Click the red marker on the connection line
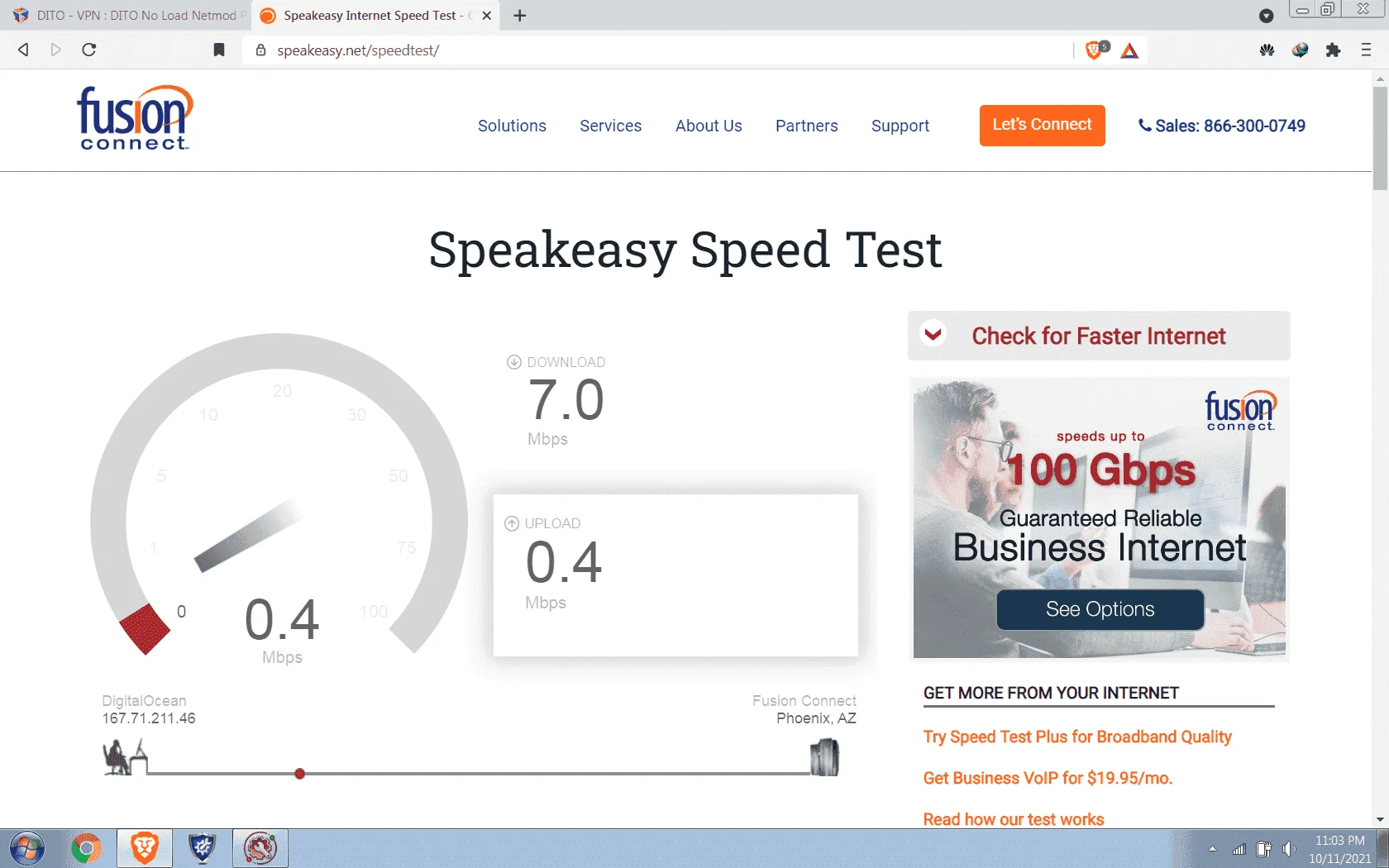The width and height of the screenshot is (1389, 868). click(x=300, y=774)
